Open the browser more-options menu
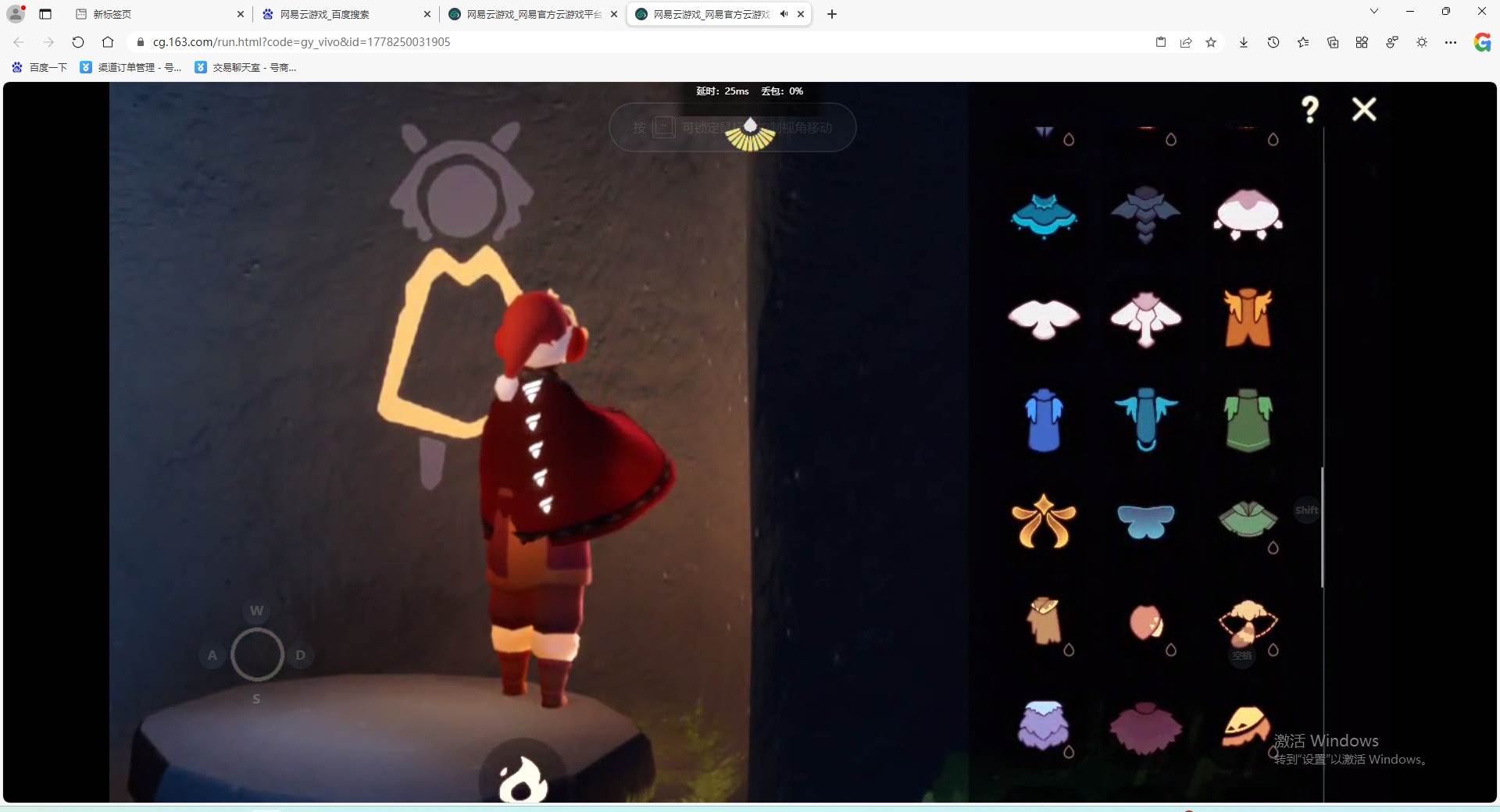The width and height of the screenshot is (1500, 812). pos(1451,42)
